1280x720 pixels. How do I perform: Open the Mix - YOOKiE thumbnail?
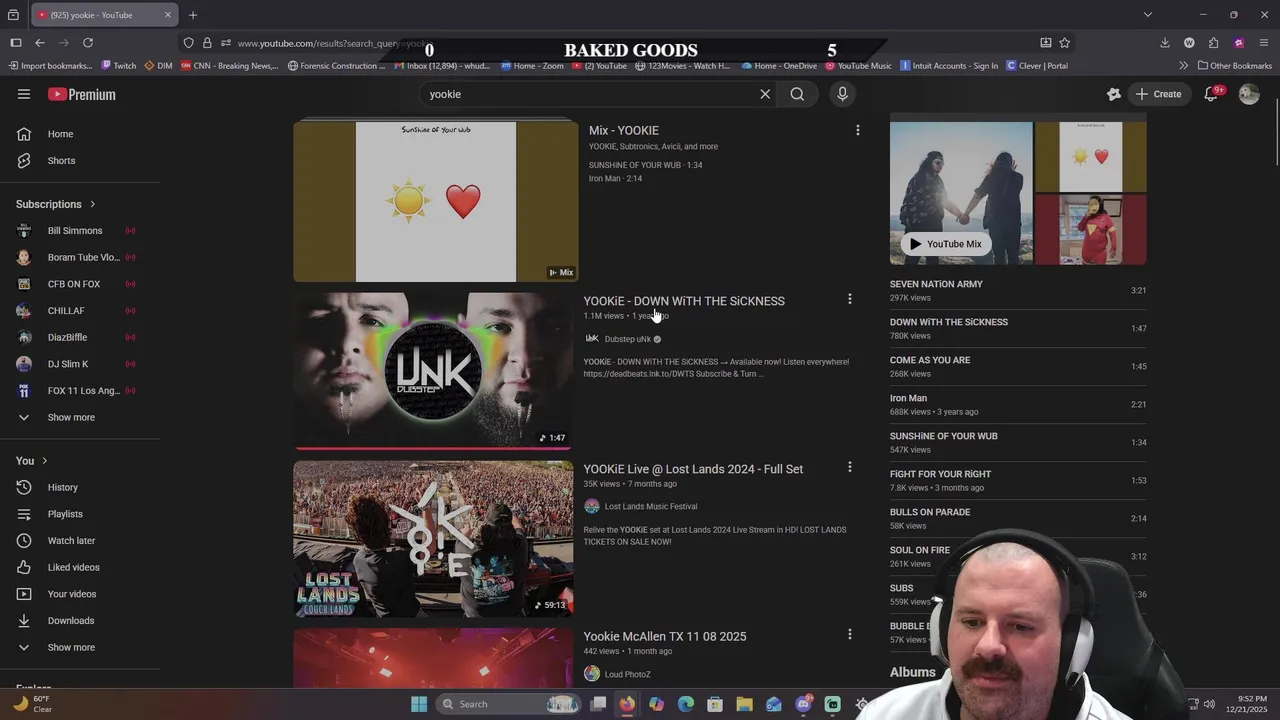(x=436, y=201)
